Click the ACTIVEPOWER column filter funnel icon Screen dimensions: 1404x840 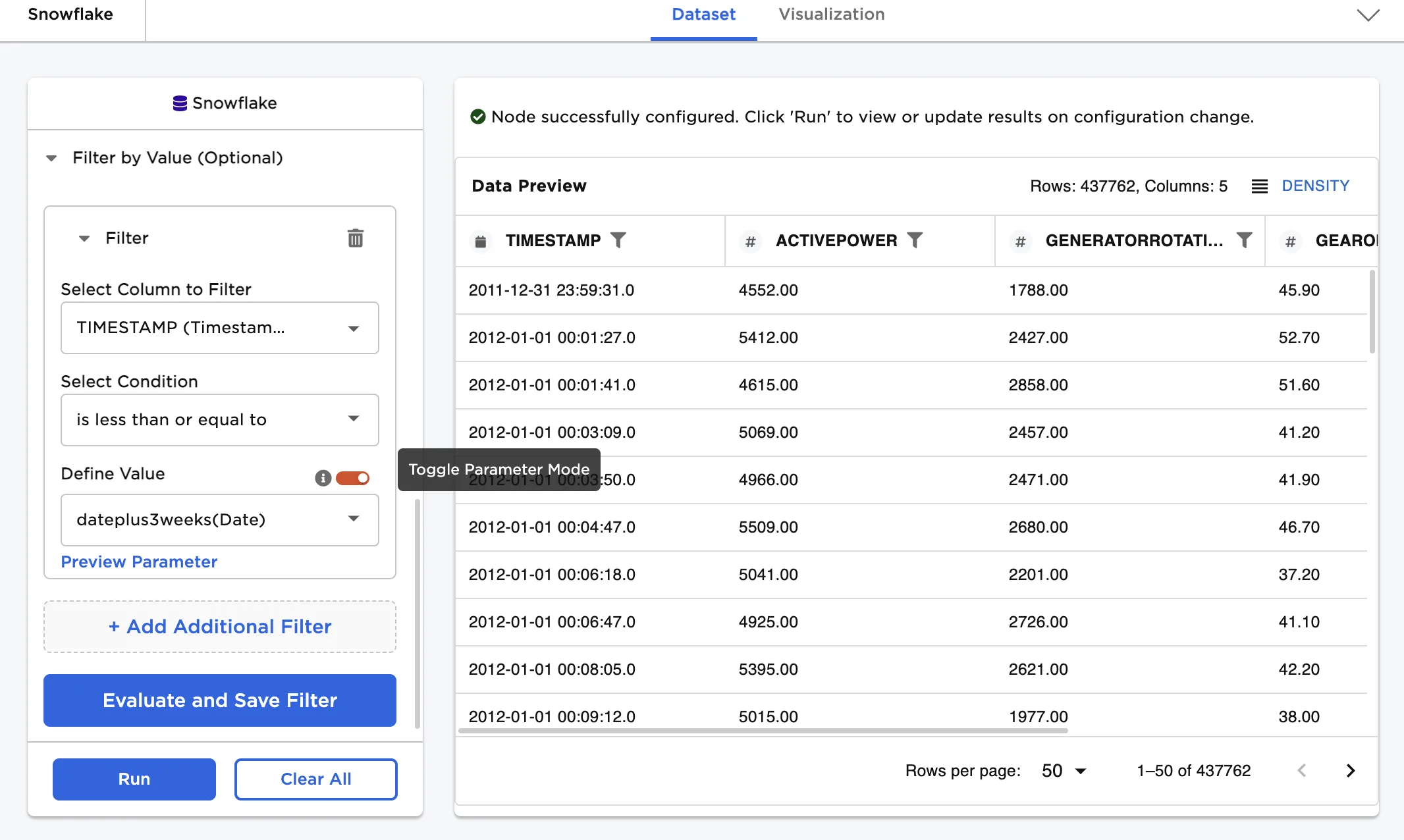click(915, 240)
